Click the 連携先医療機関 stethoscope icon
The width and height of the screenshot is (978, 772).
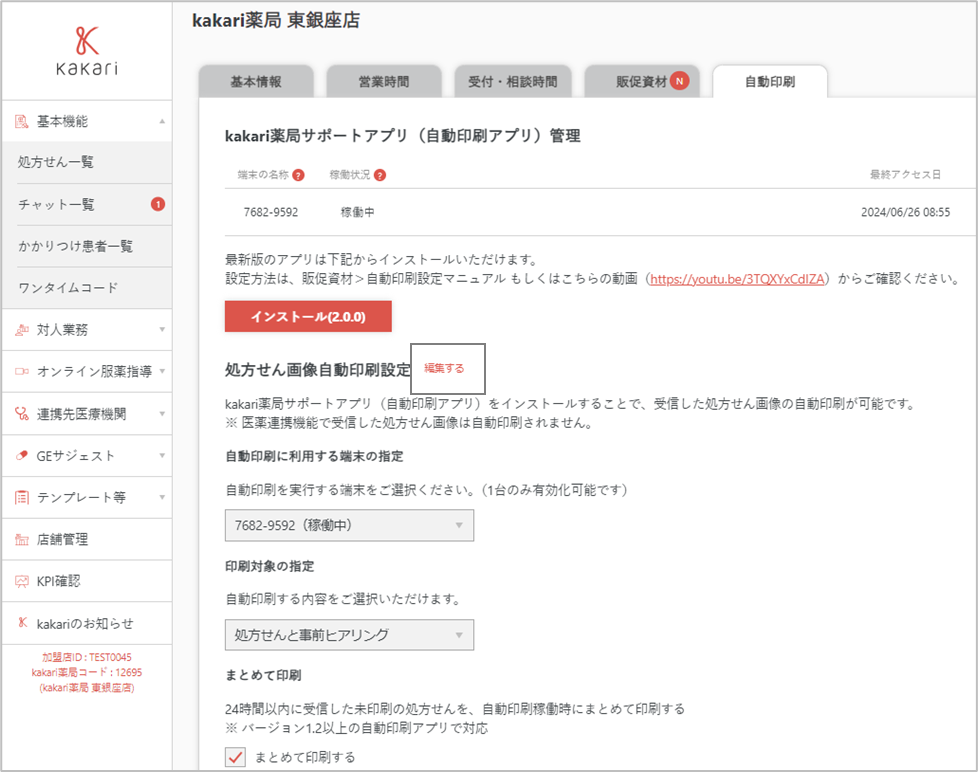coord(22,413)
